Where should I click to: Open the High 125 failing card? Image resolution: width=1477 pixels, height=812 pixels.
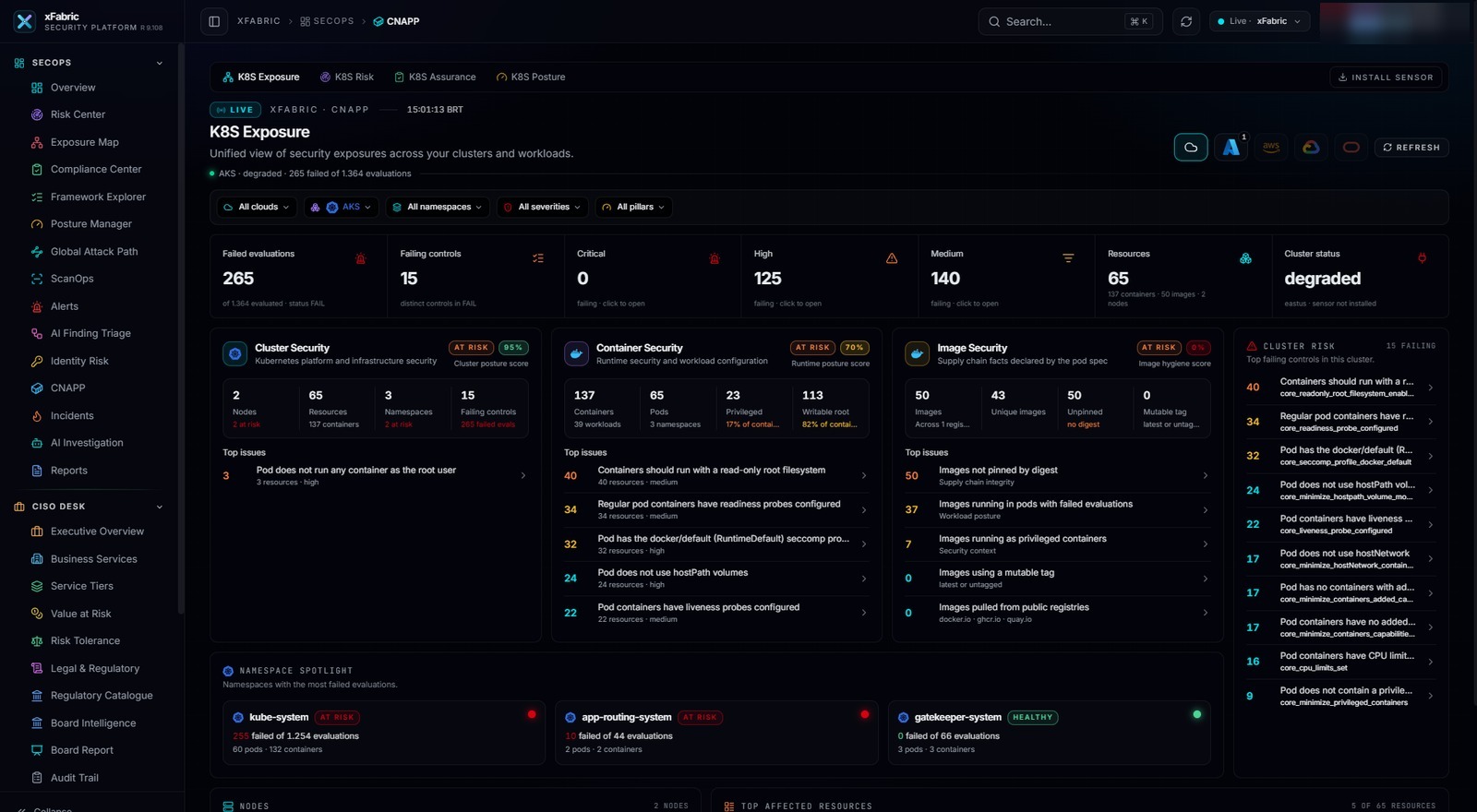[830, 277]
